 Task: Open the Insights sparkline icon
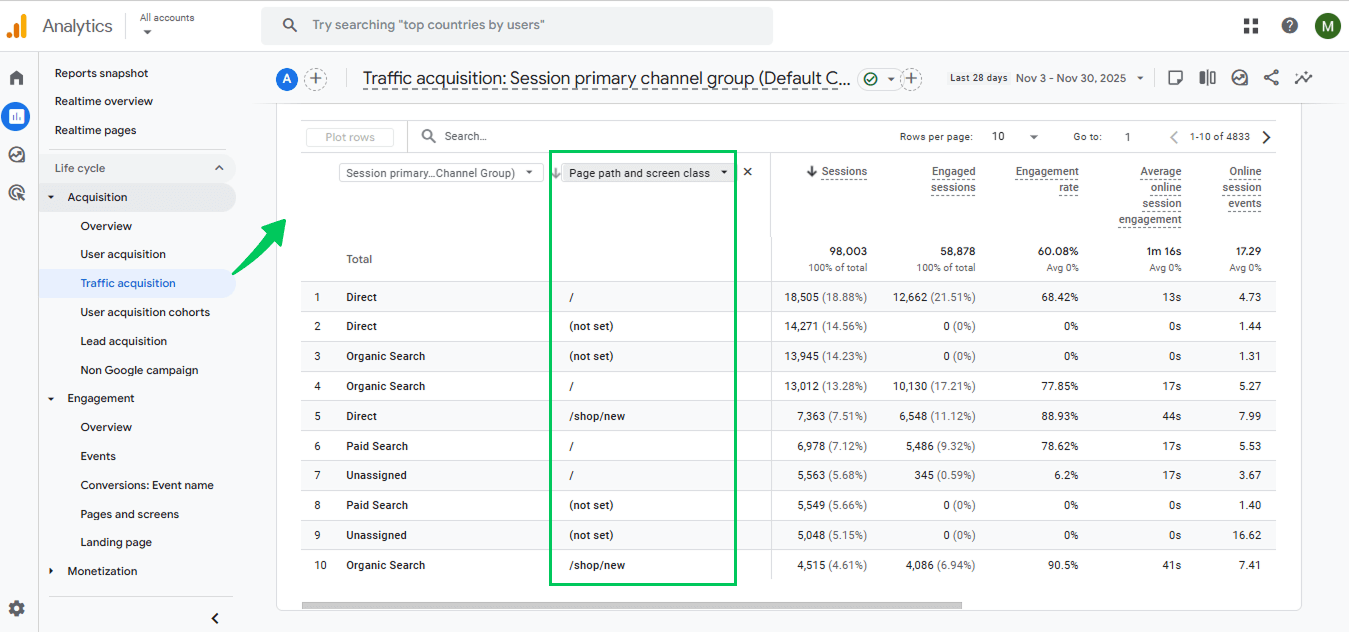[1303, 78]
